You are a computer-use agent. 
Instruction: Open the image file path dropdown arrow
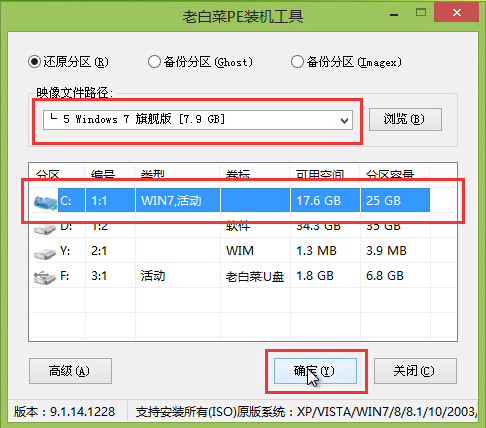pyautogui.click(x=344, y=120)
